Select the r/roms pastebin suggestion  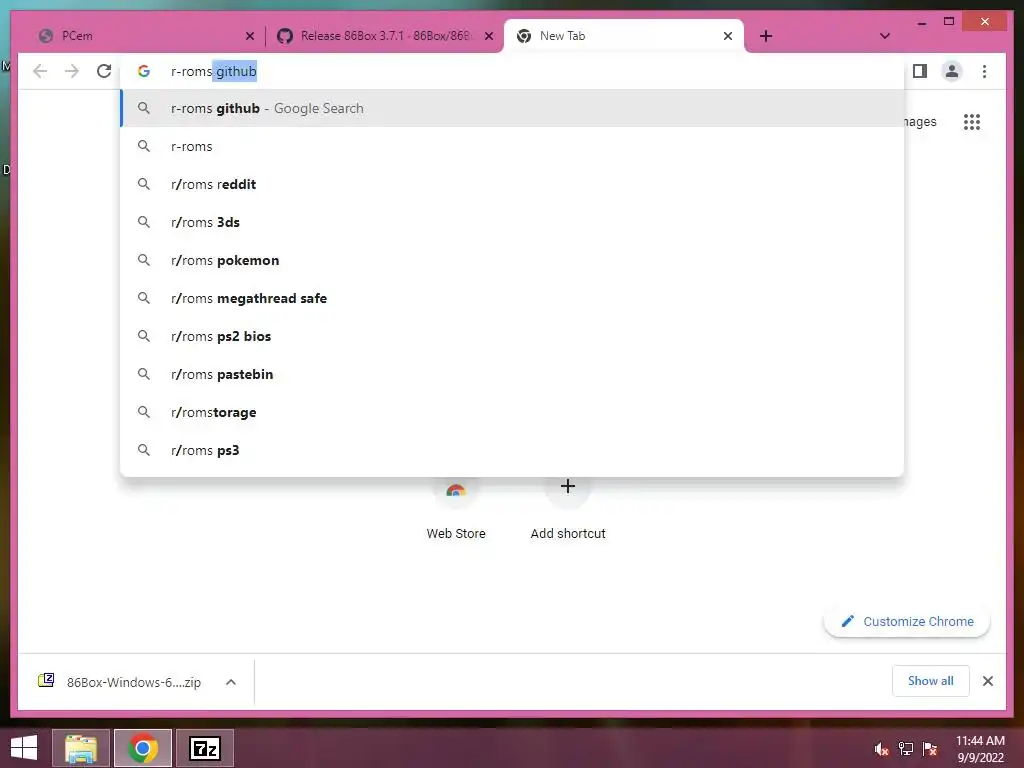pyautogui.click(x=512, y=374)
